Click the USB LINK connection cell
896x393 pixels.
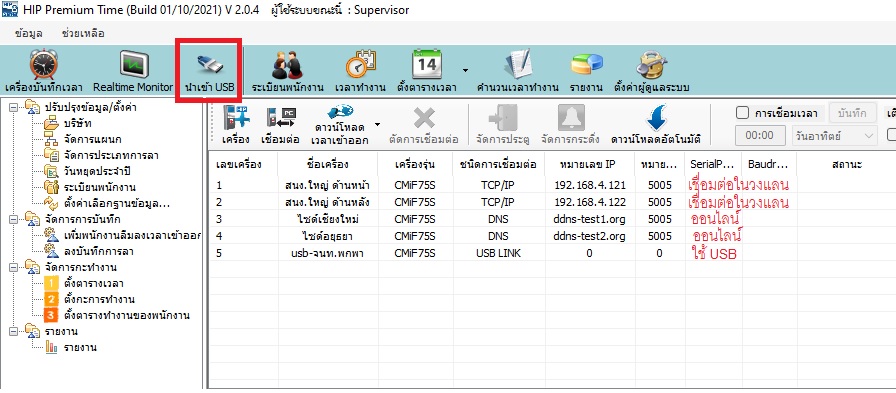point(498,253)
